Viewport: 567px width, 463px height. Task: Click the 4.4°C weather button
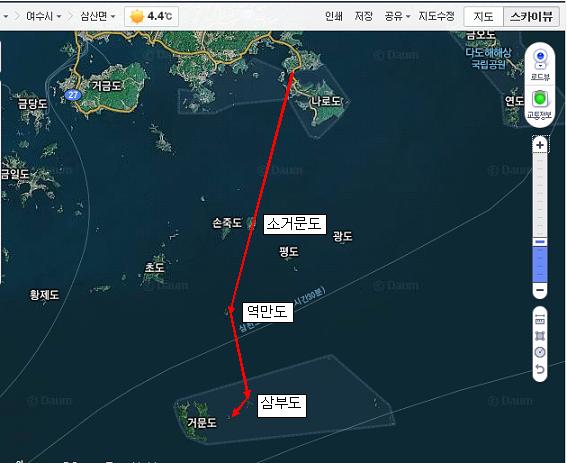(x=151, y=17)
